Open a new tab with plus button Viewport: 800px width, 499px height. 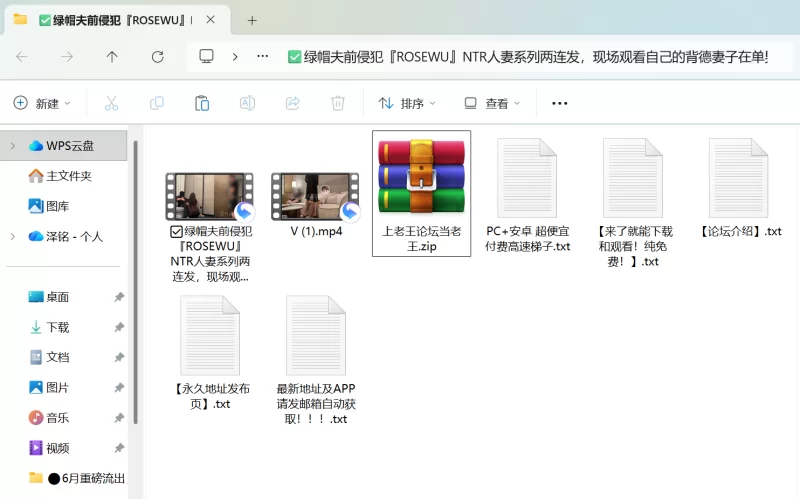click(x=252, y=20)
